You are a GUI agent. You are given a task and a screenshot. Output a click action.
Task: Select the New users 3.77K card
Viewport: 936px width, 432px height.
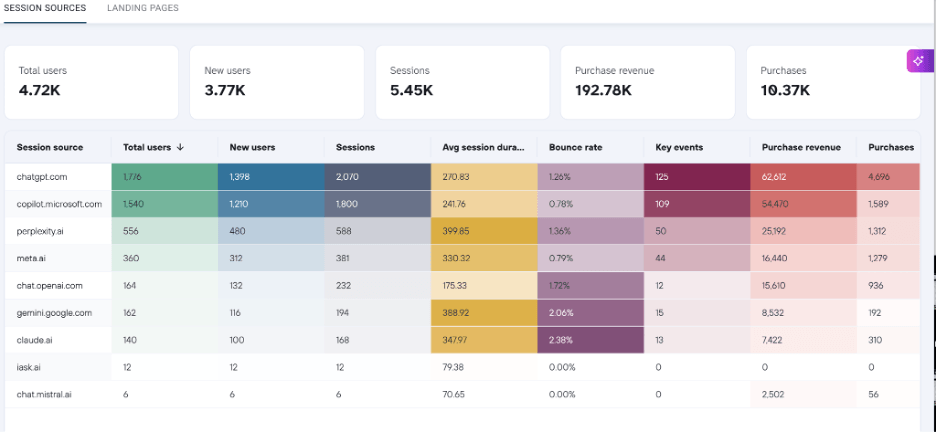[x=277, y=82]
